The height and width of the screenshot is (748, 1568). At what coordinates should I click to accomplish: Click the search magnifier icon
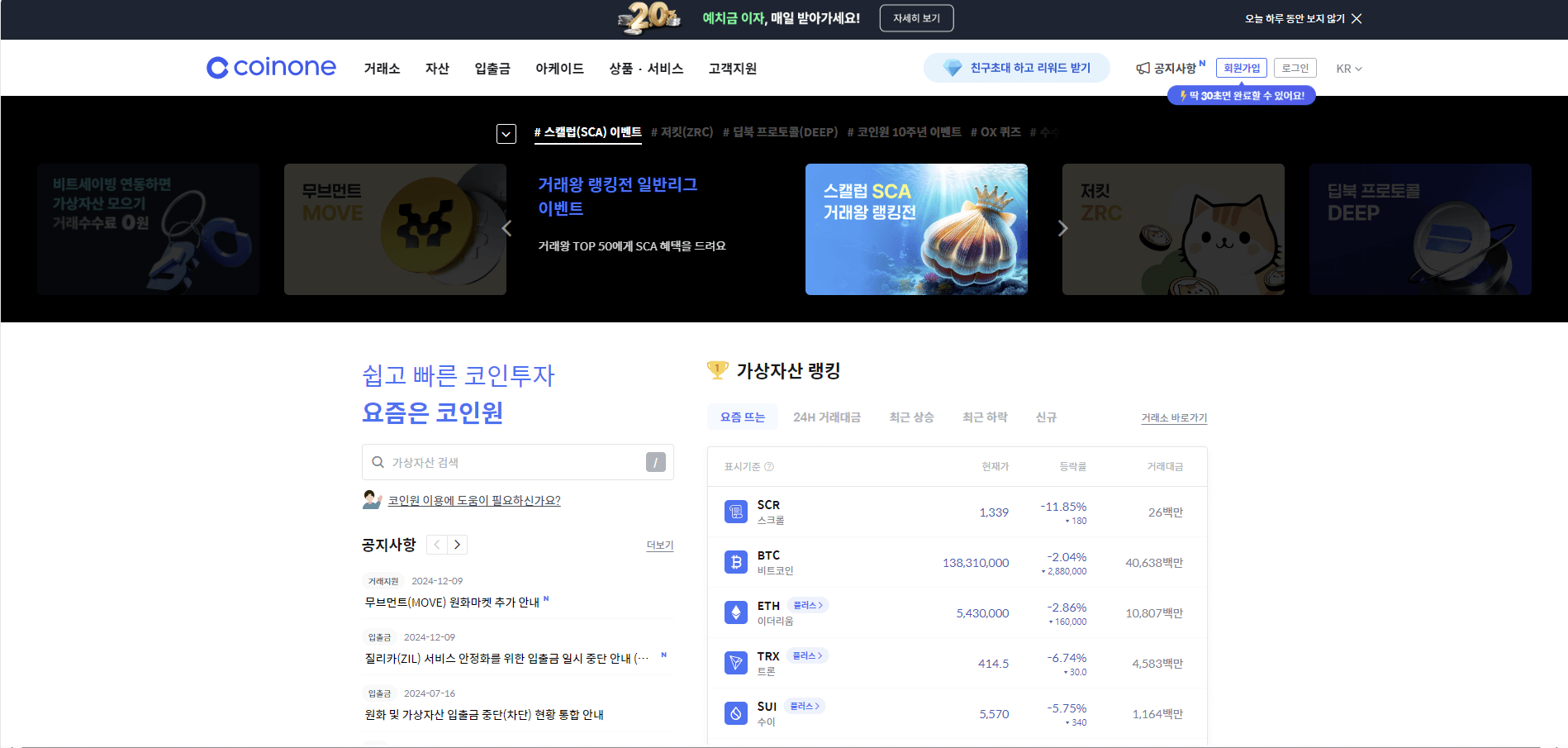click(378, 462)
